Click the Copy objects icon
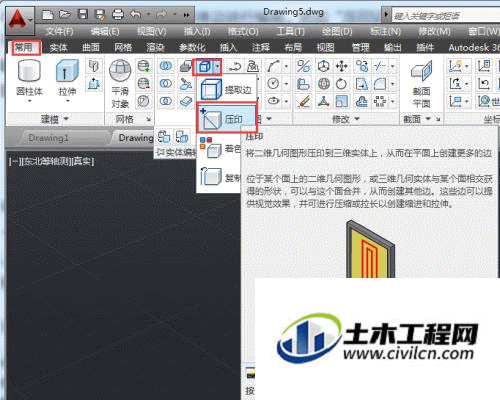 point(362,66)
